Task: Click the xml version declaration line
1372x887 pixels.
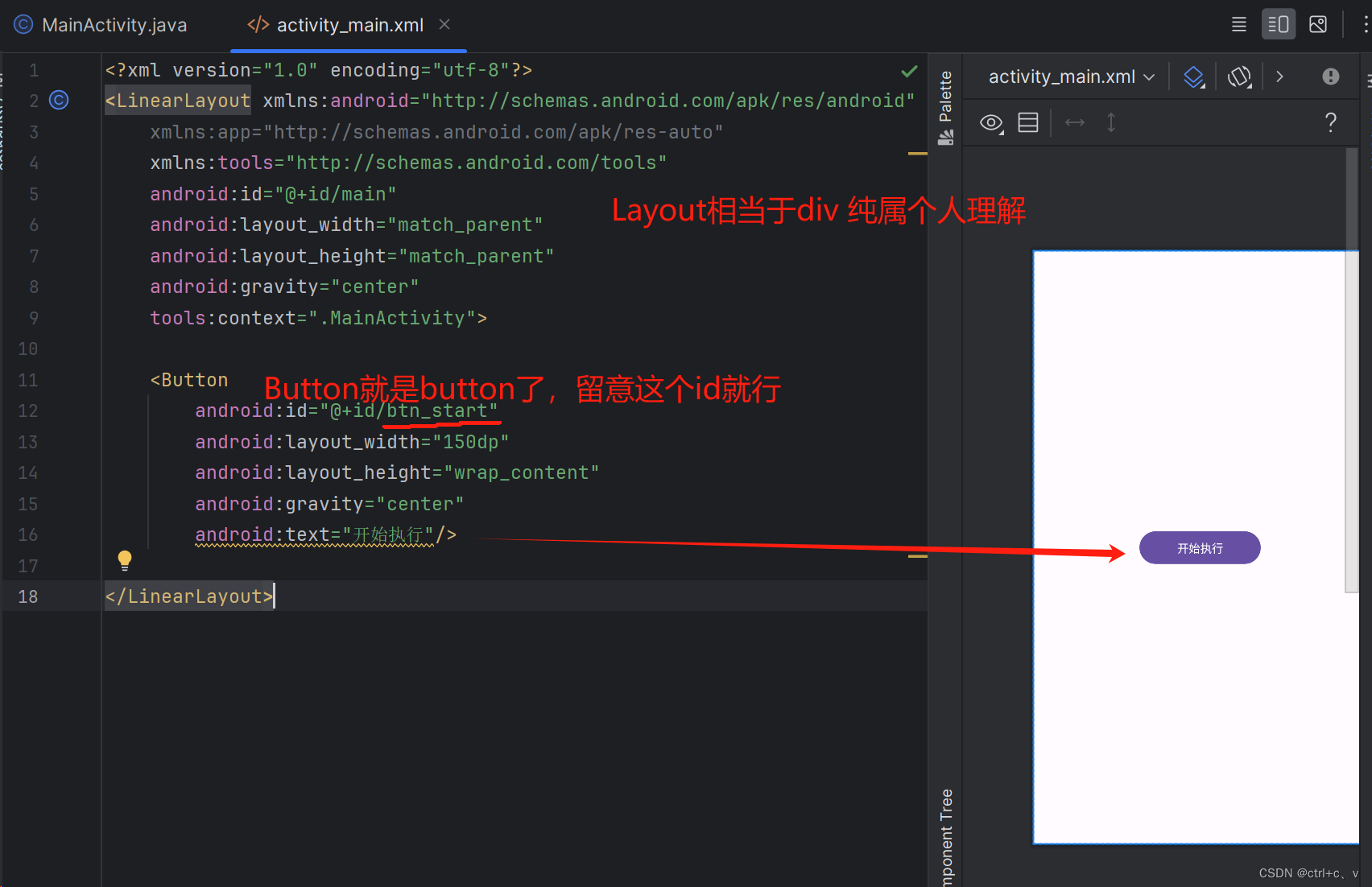Action: point(319,70)
